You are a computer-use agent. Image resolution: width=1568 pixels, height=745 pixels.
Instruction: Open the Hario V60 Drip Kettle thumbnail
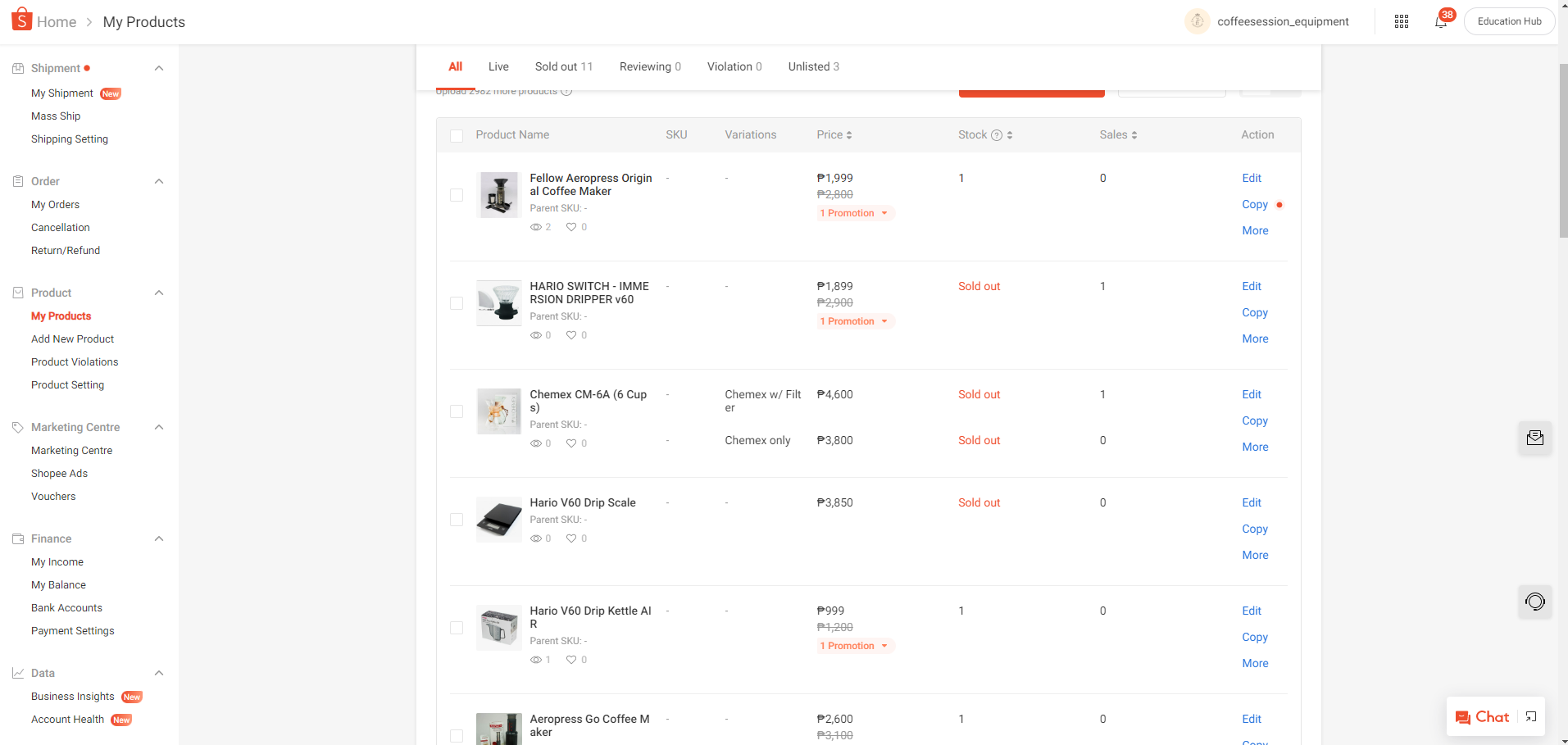click(x=498, y=628)
